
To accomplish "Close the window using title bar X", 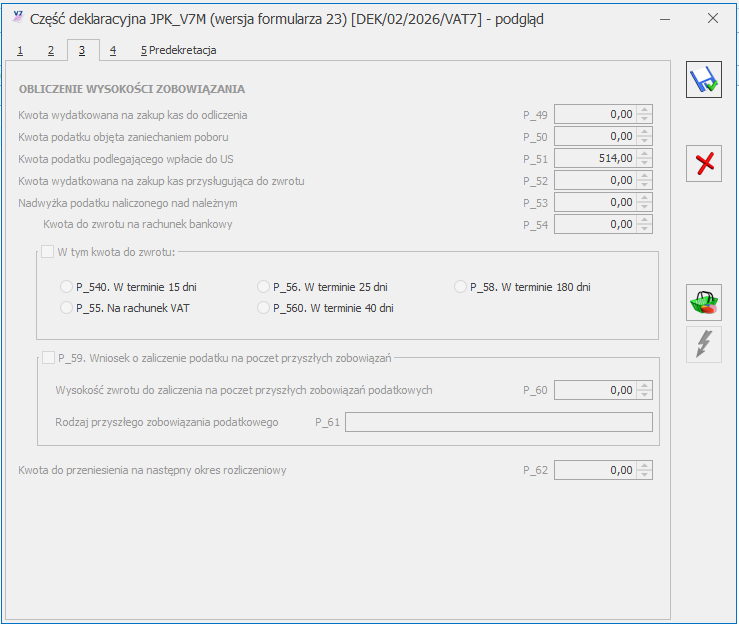I will coord(712,18).
